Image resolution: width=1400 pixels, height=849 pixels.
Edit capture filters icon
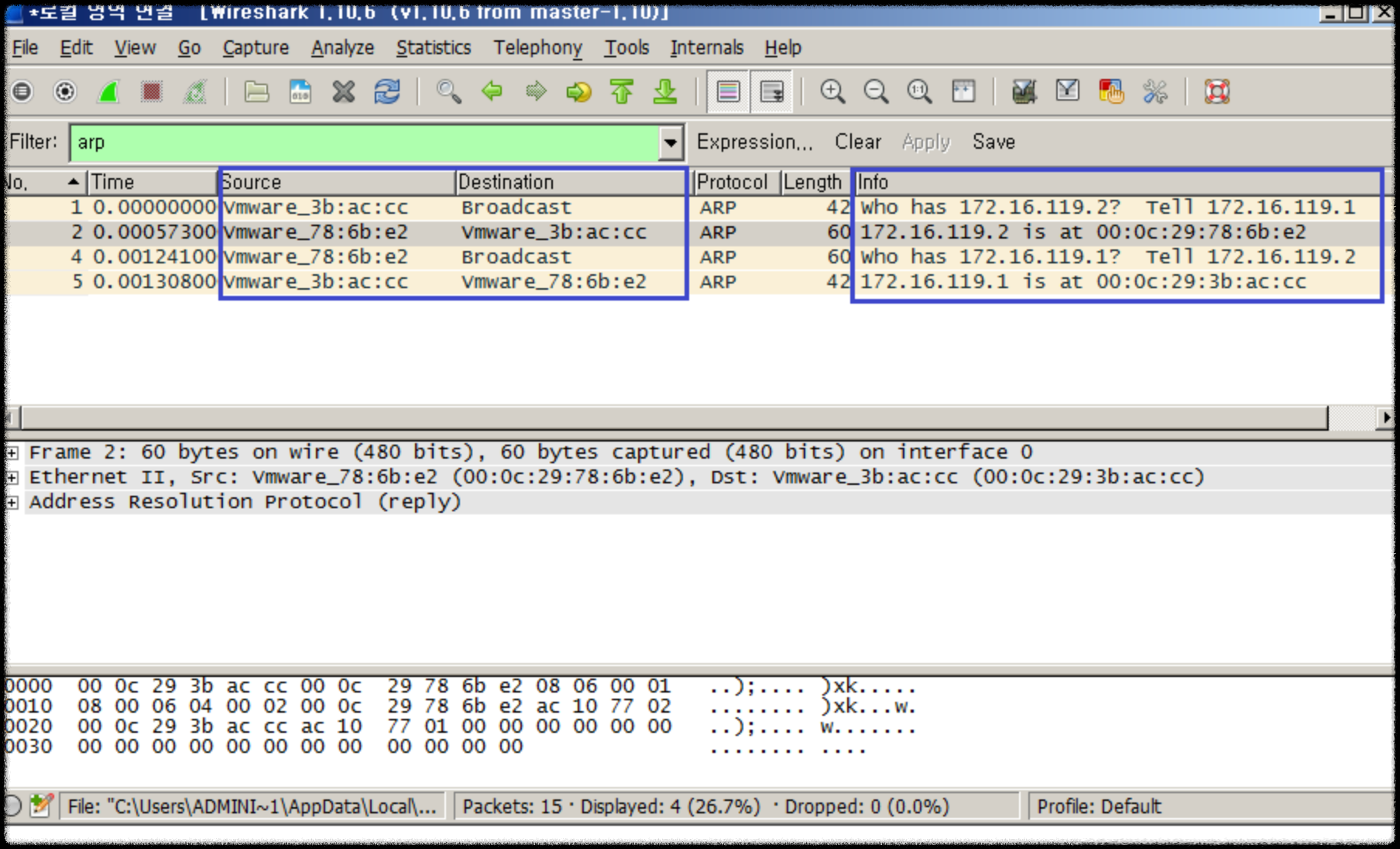point(1024,92)
